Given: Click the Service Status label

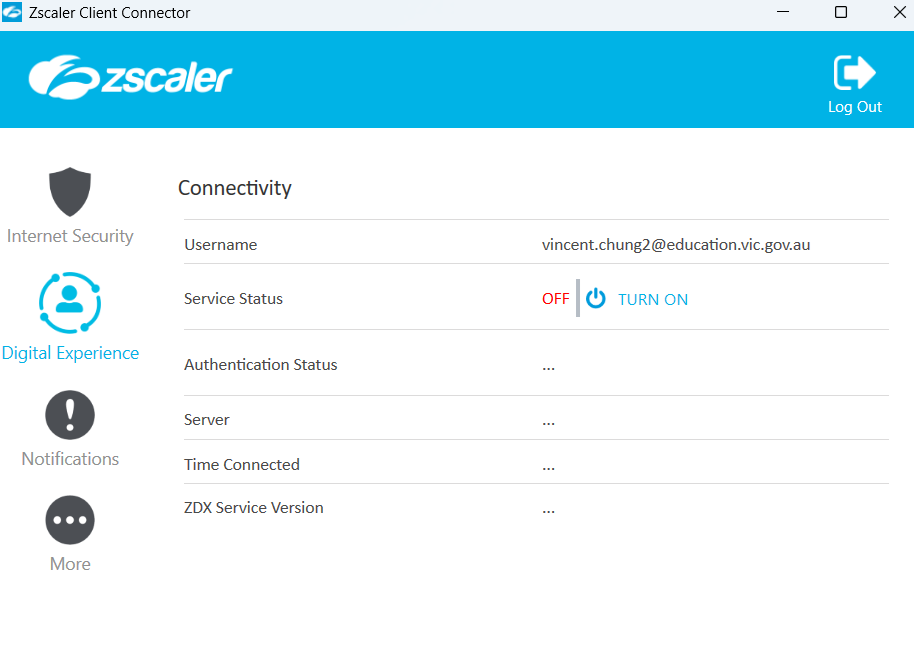Looking at the screenshot, I should [x=233, y=299].
